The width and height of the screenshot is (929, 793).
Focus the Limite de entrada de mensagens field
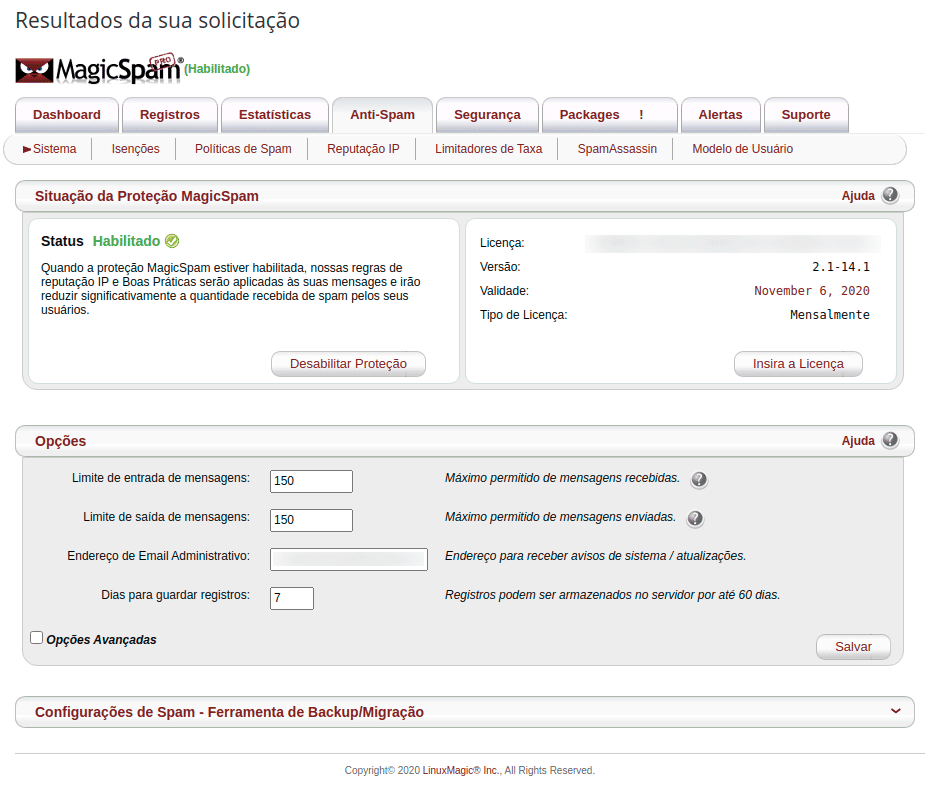click(x=311, y=481)
